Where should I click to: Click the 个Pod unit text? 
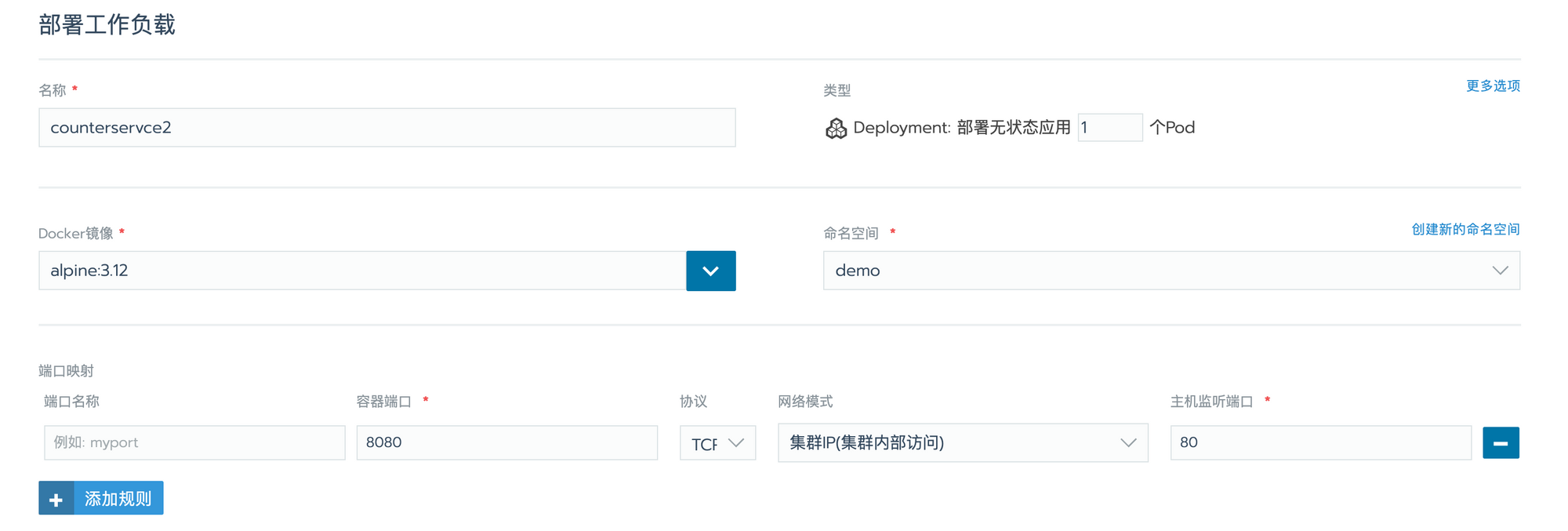[x=1171, y=128]
